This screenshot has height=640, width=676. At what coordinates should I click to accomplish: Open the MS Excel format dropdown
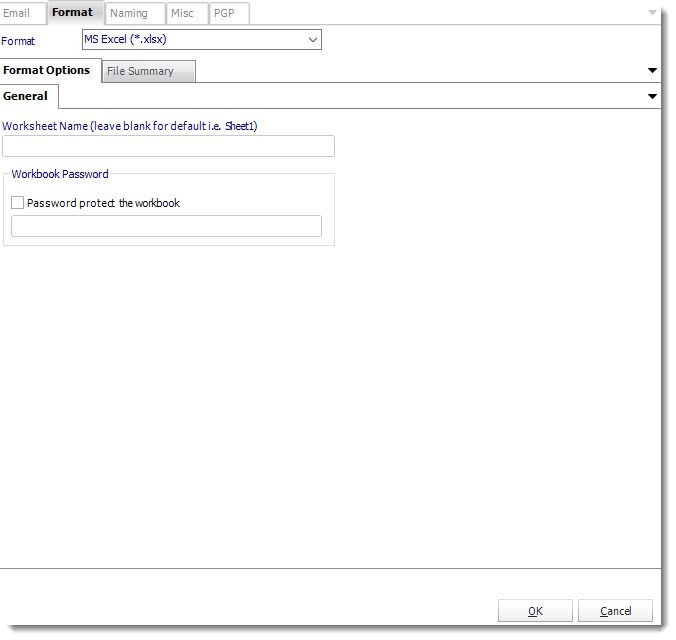(x=202, y=40)
